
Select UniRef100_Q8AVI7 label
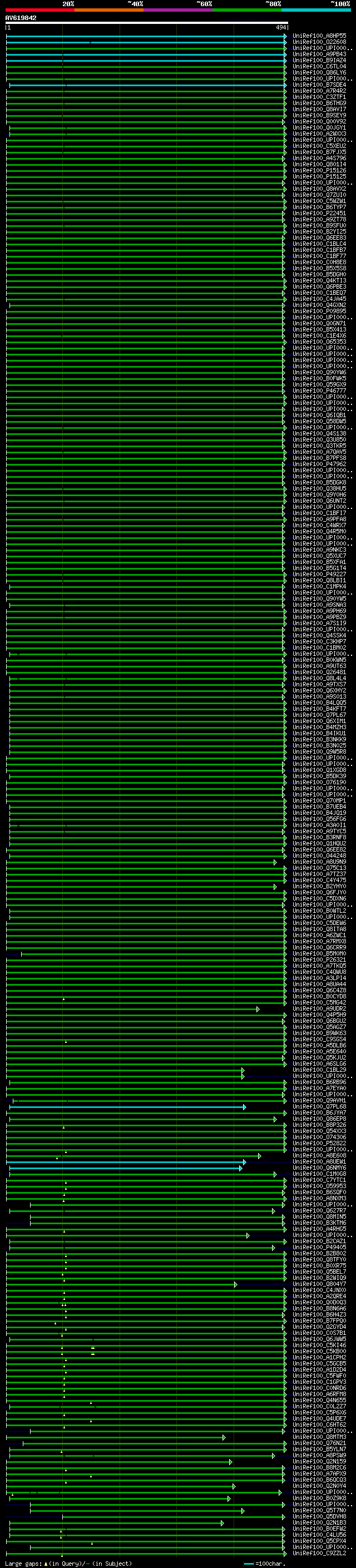click(x=319, y=109)
